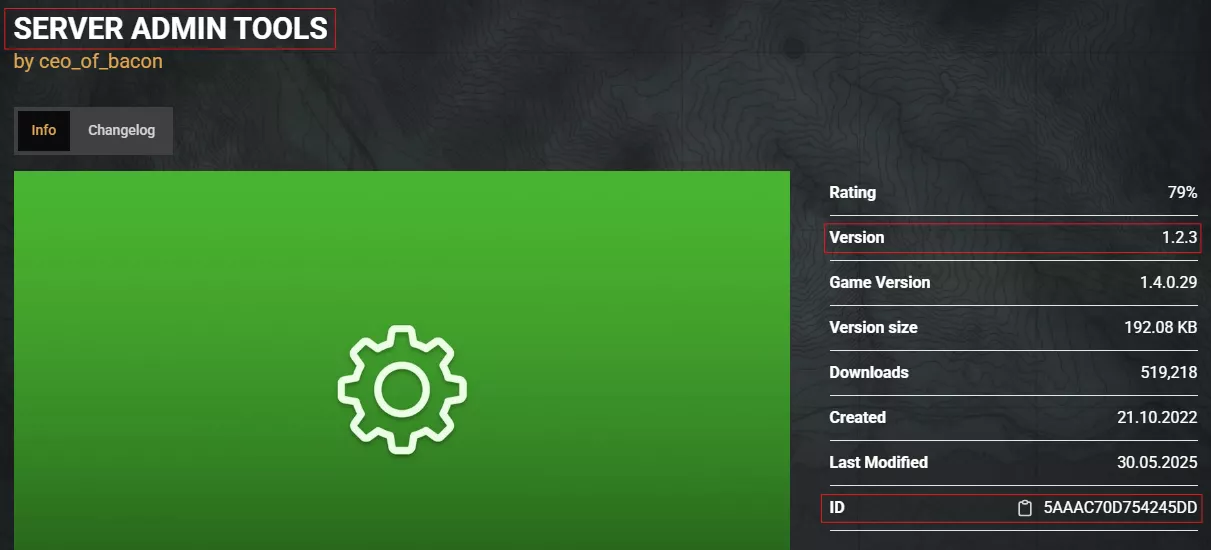
Task: Select the ID value 5AAAC70D754245DD
Action: [x=1120, y=508]
